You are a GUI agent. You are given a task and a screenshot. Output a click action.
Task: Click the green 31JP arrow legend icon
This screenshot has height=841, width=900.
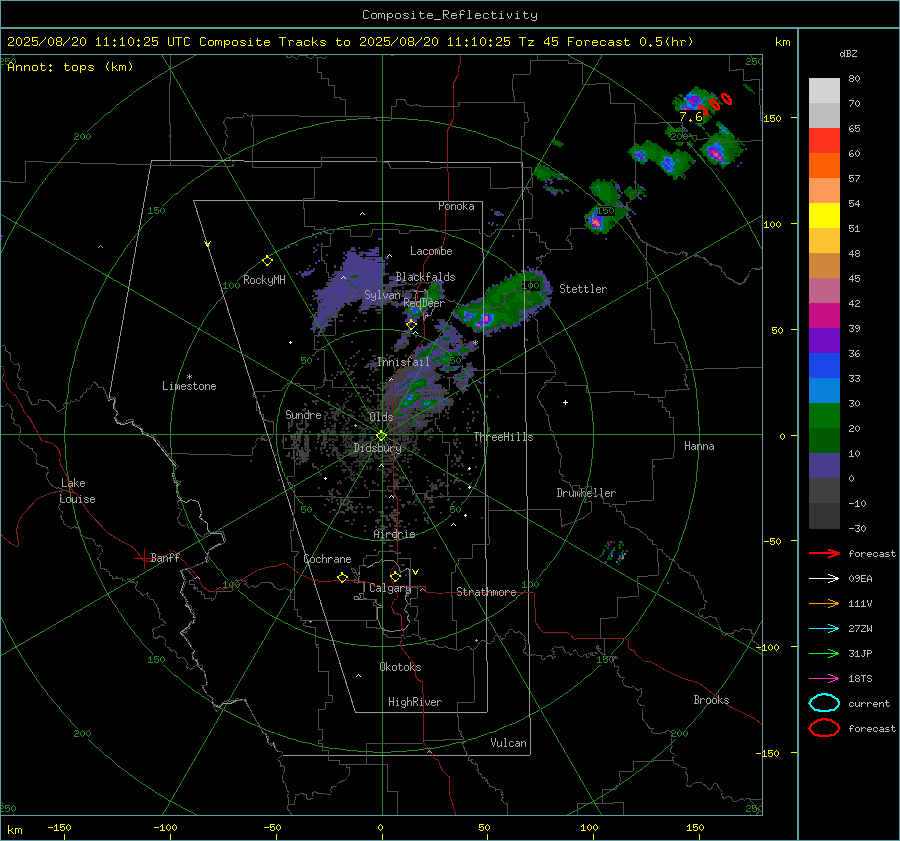coord(824,653)
